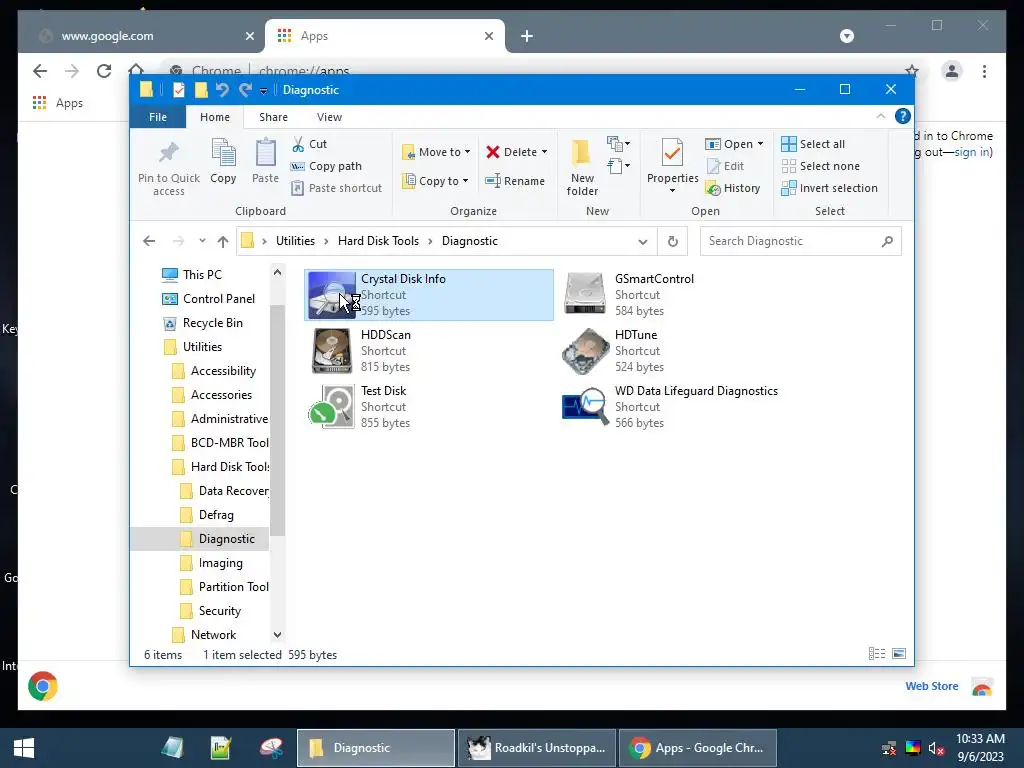Click Hard Disk Tools in breadcrumb path

click(378, 241)
